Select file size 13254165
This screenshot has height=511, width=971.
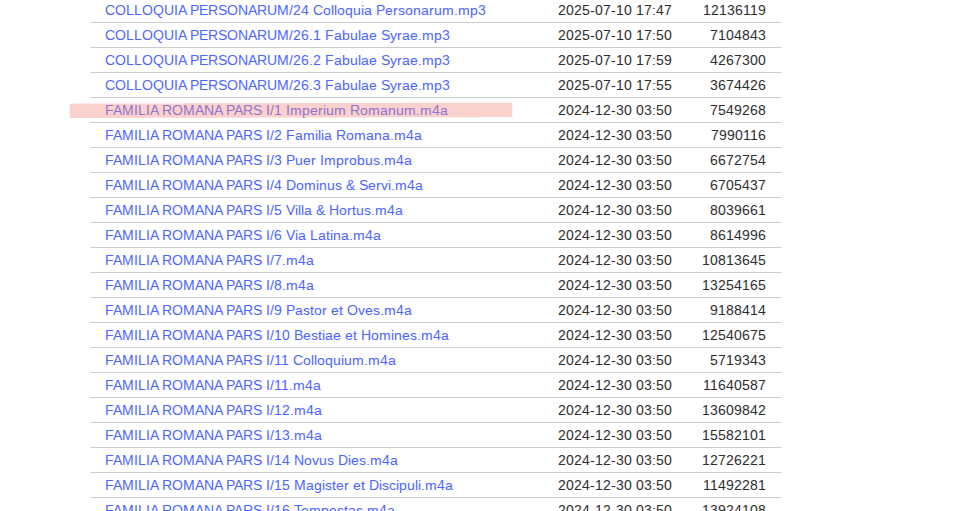[734, 286]
